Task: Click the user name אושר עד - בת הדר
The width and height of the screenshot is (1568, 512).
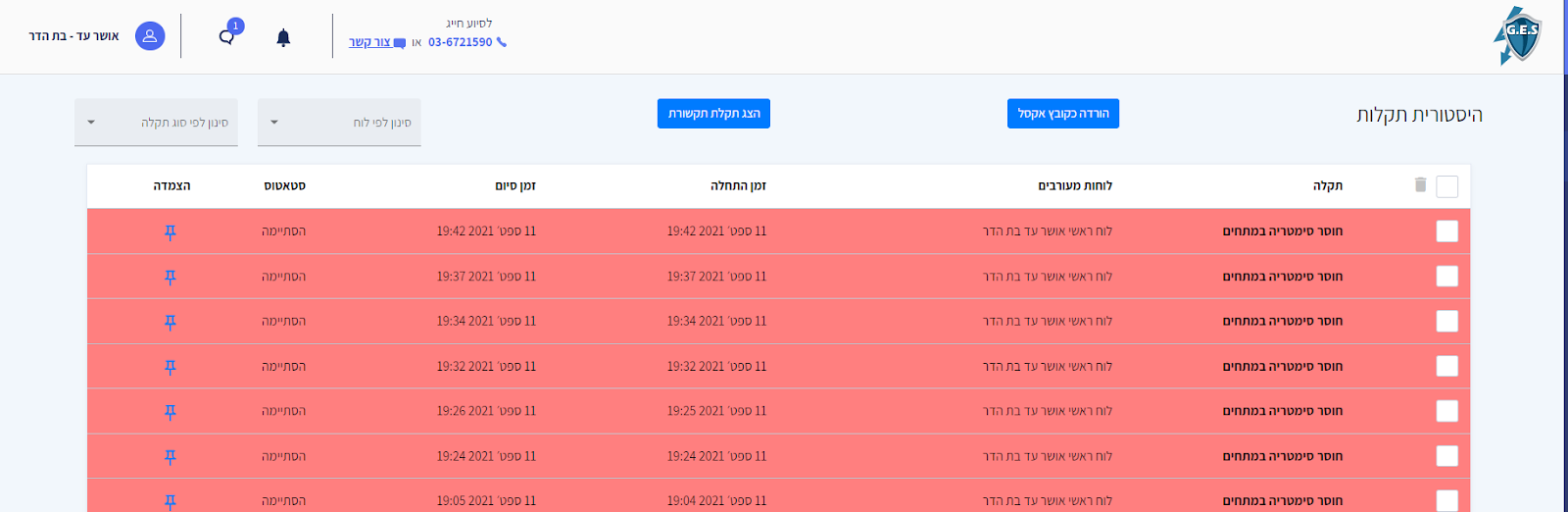Action: (x=73, y=36)
